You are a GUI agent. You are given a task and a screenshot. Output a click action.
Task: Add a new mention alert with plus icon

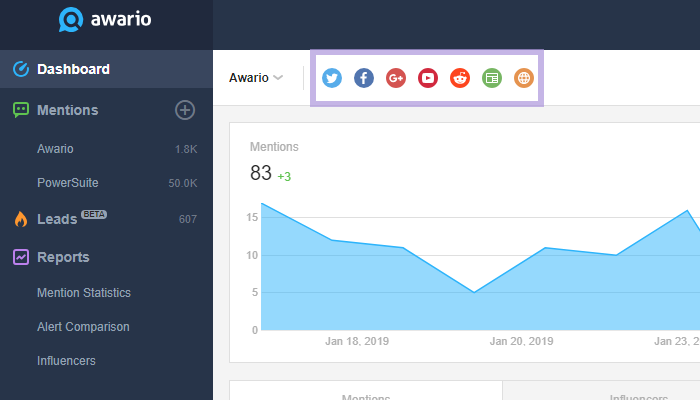point(185,110)
